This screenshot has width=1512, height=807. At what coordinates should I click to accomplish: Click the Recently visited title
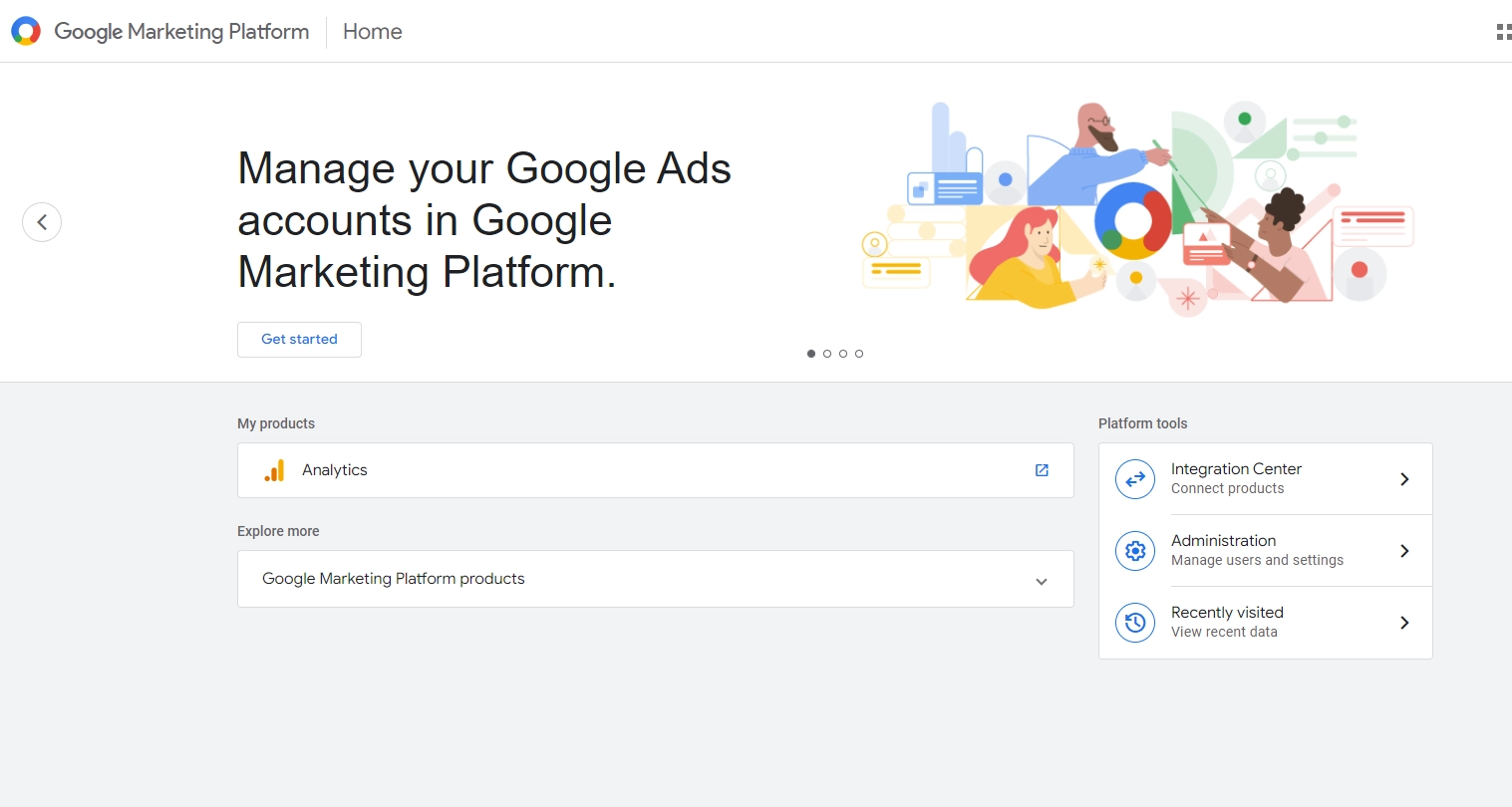[x=1227, y=613]
